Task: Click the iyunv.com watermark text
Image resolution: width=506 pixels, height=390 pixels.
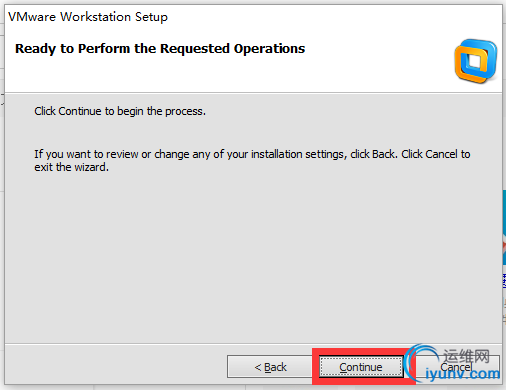Action: click(463, 374)
